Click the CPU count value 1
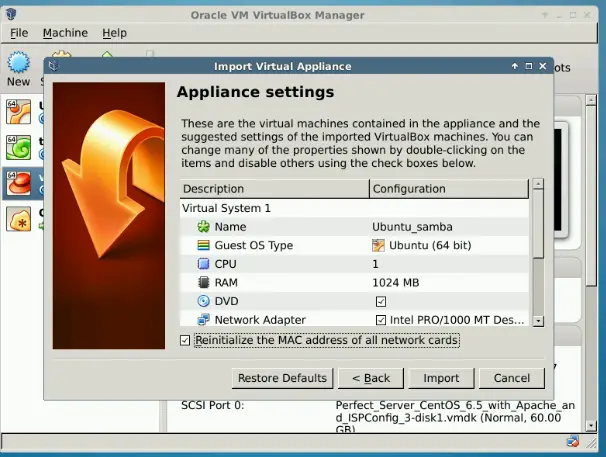The height and width of the screenshot is (457, 606). tap(375, 264)
